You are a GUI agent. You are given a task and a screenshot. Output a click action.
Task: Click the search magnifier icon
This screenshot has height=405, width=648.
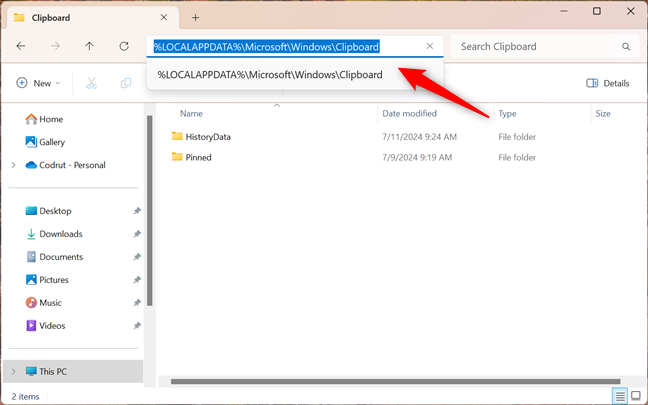626,47
